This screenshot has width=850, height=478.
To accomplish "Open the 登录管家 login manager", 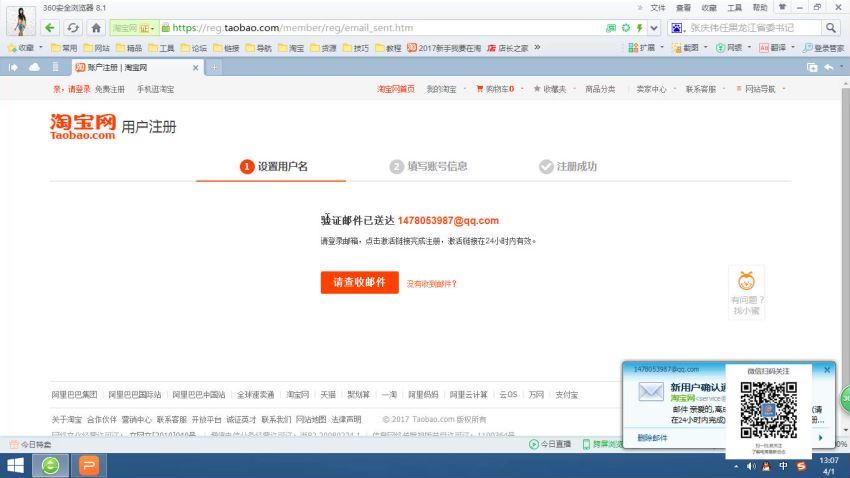I will coord(823,48).
